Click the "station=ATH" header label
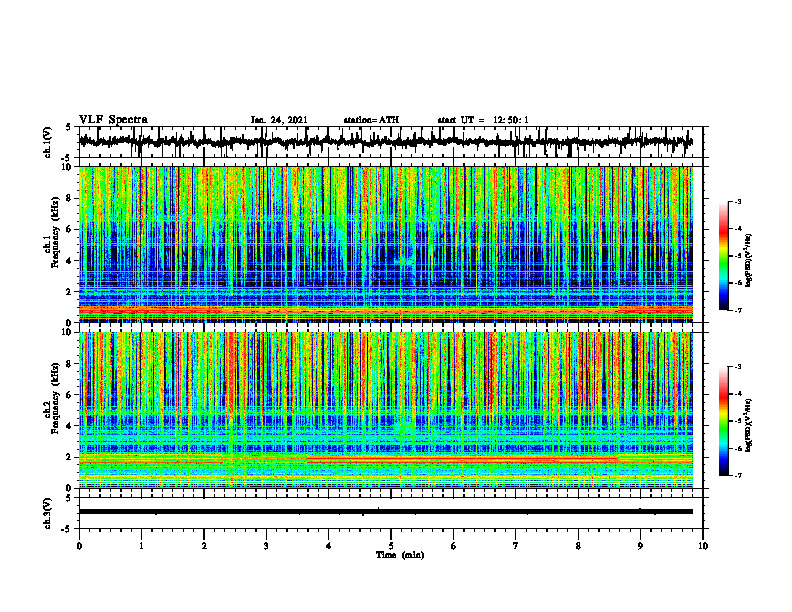 click(x=371, y=120)
